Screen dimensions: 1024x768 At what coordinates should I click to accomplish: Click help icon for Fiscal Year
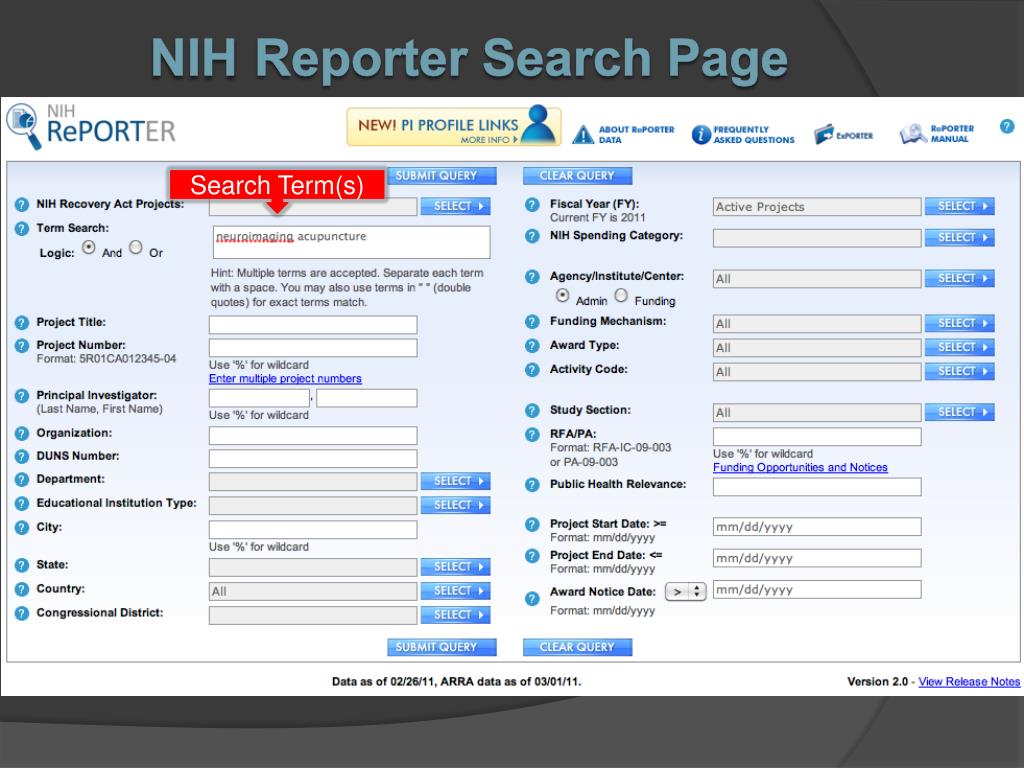point(532,204)
